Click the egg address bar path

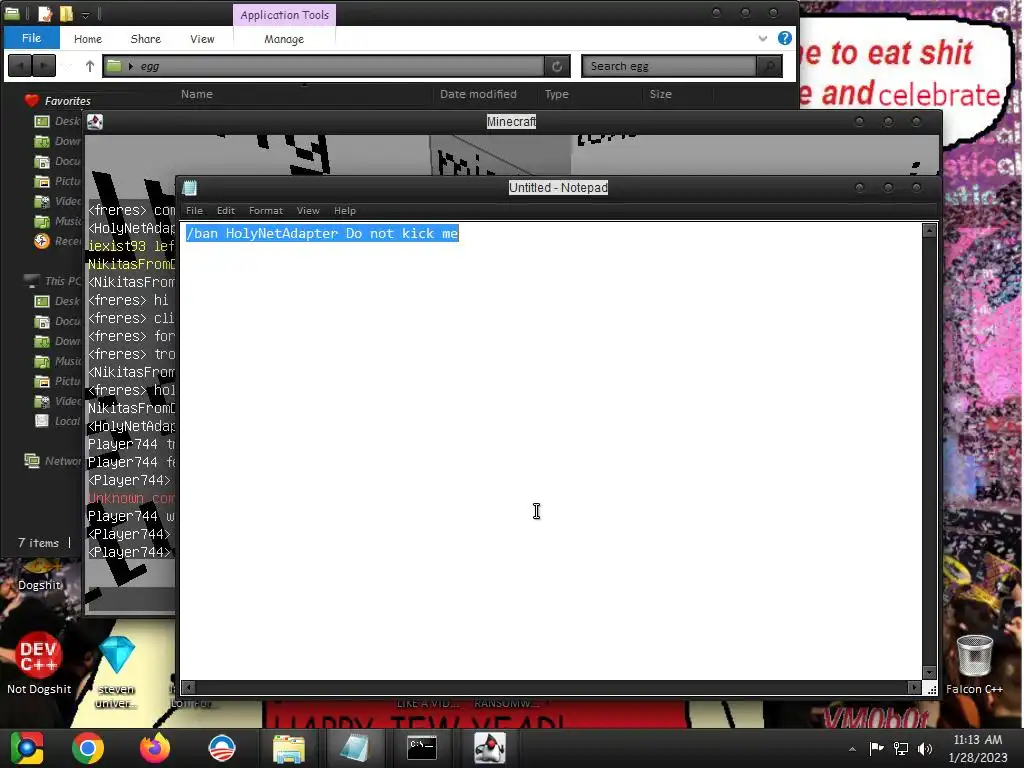point(150,66)
